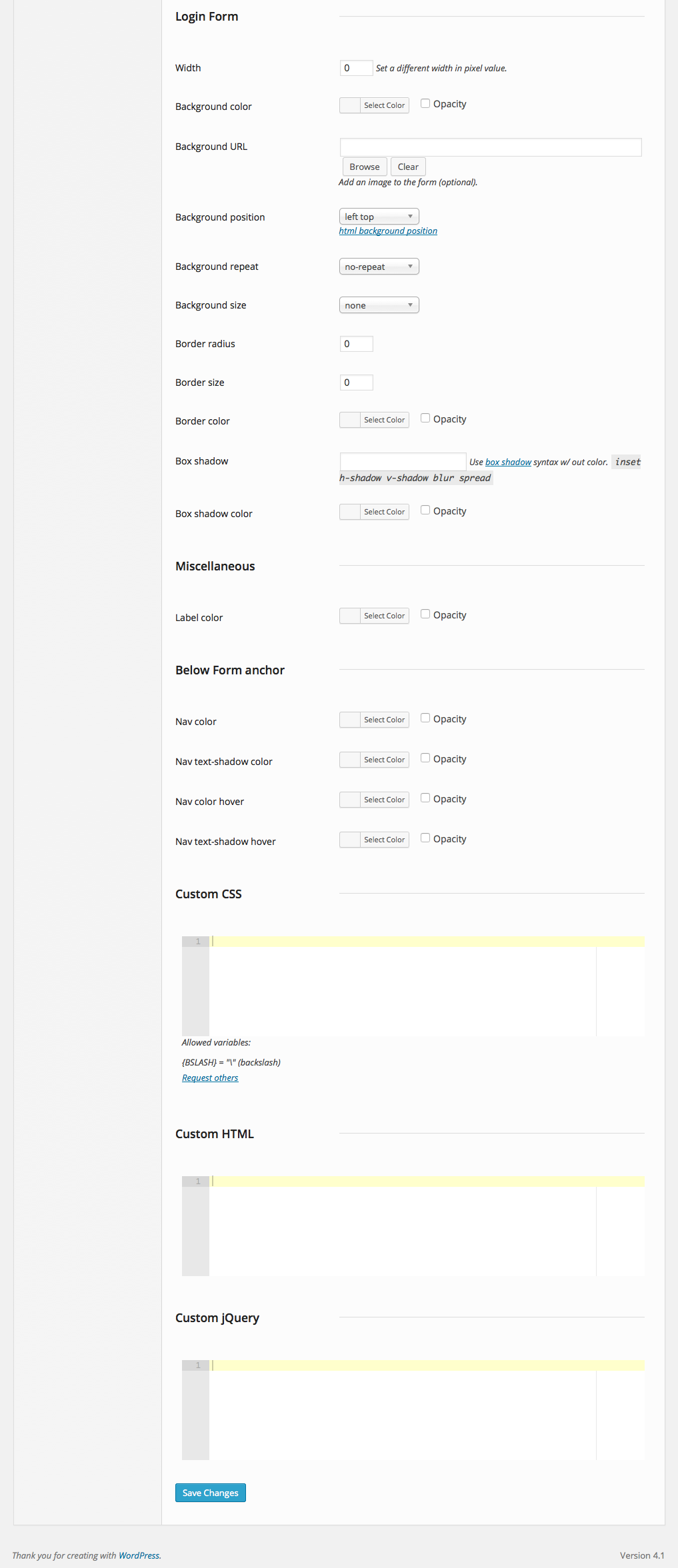The image size is (678, 1568).
Task: Enable Opacity for Nav color hover
Action: tap(425, 798)
